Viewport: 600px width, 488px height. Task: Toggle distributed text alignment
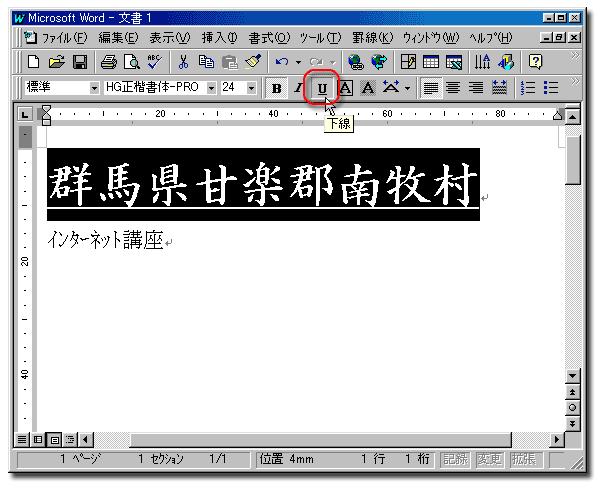(x=500, y=88)
